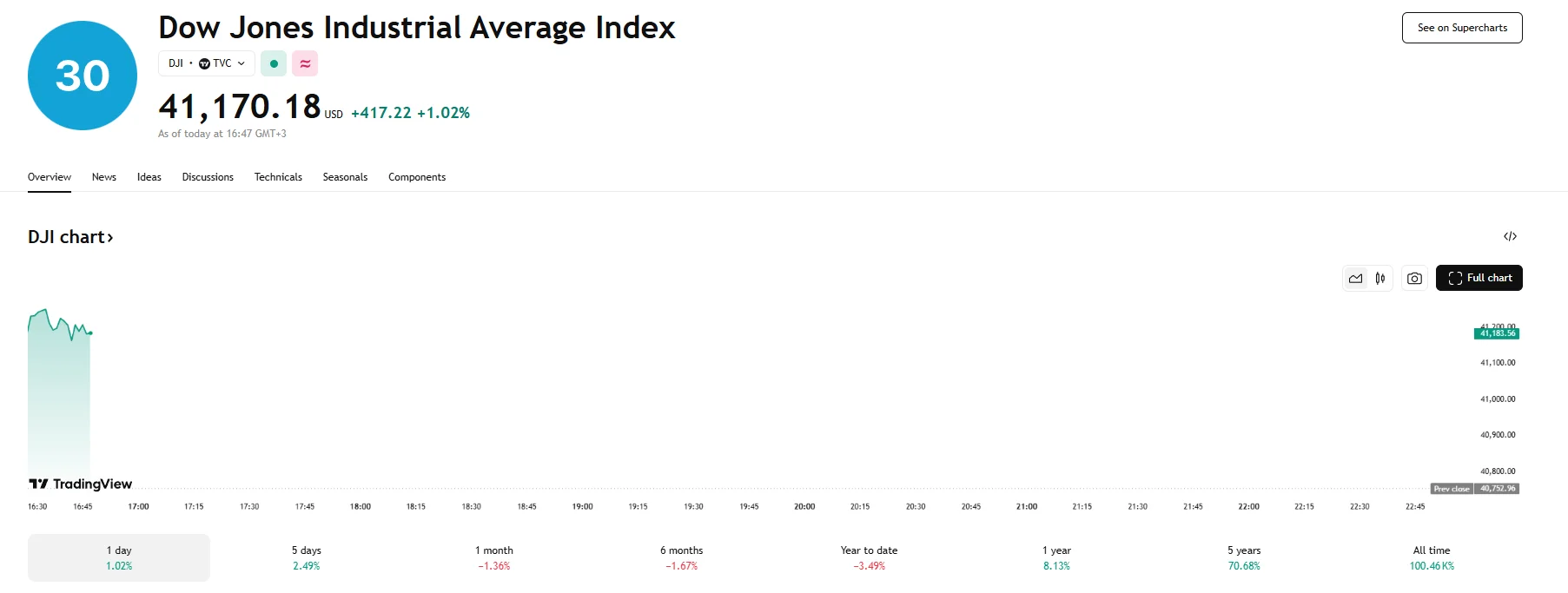Enable the Full chart fullscreen mode

pos(1479,278)
